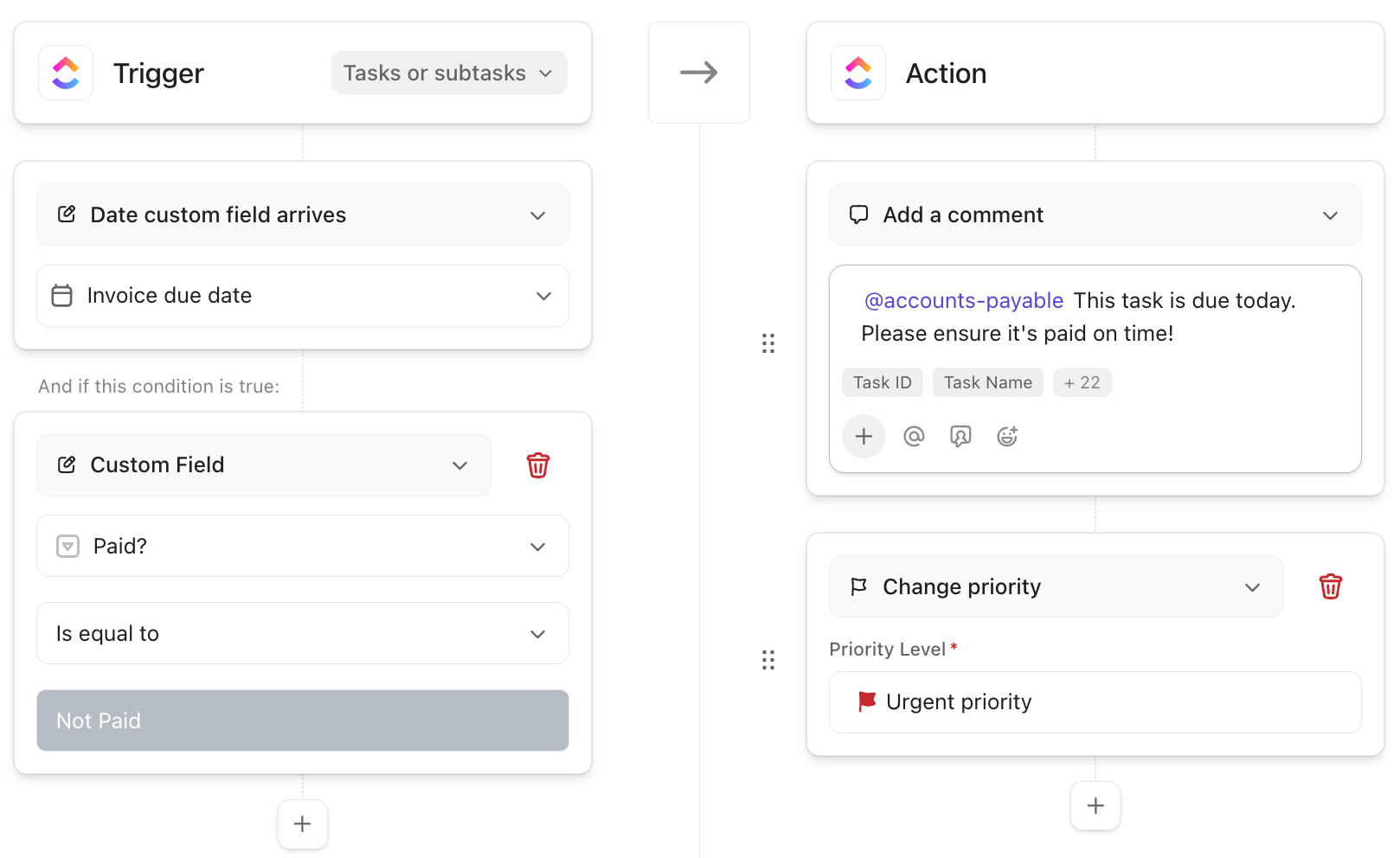Grab the drag handle beside Change priority
The width and height of the screenshot is (1400, 858).
(767, 661)
